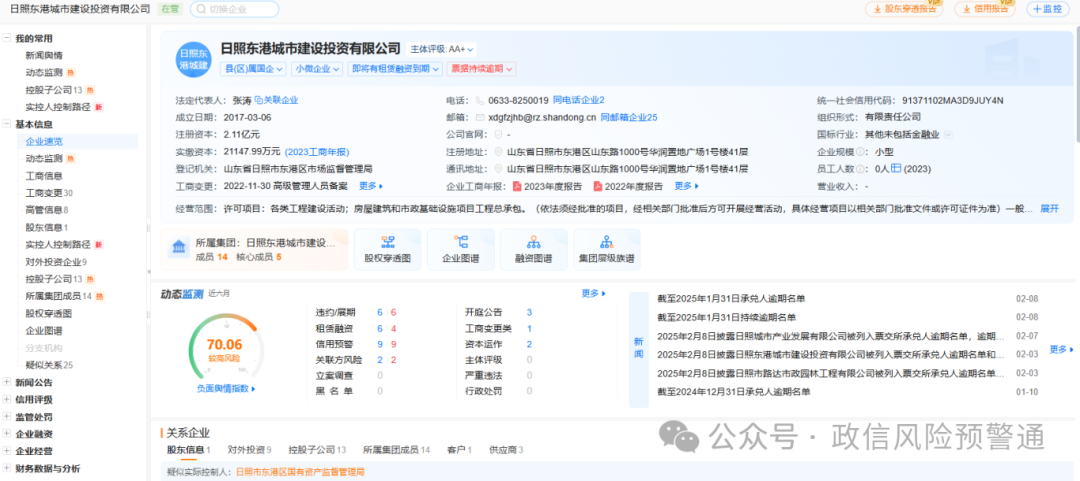1080x481 pixels.
Task: Switch to the 控股子公司 tab
Action: click(318, 450)
